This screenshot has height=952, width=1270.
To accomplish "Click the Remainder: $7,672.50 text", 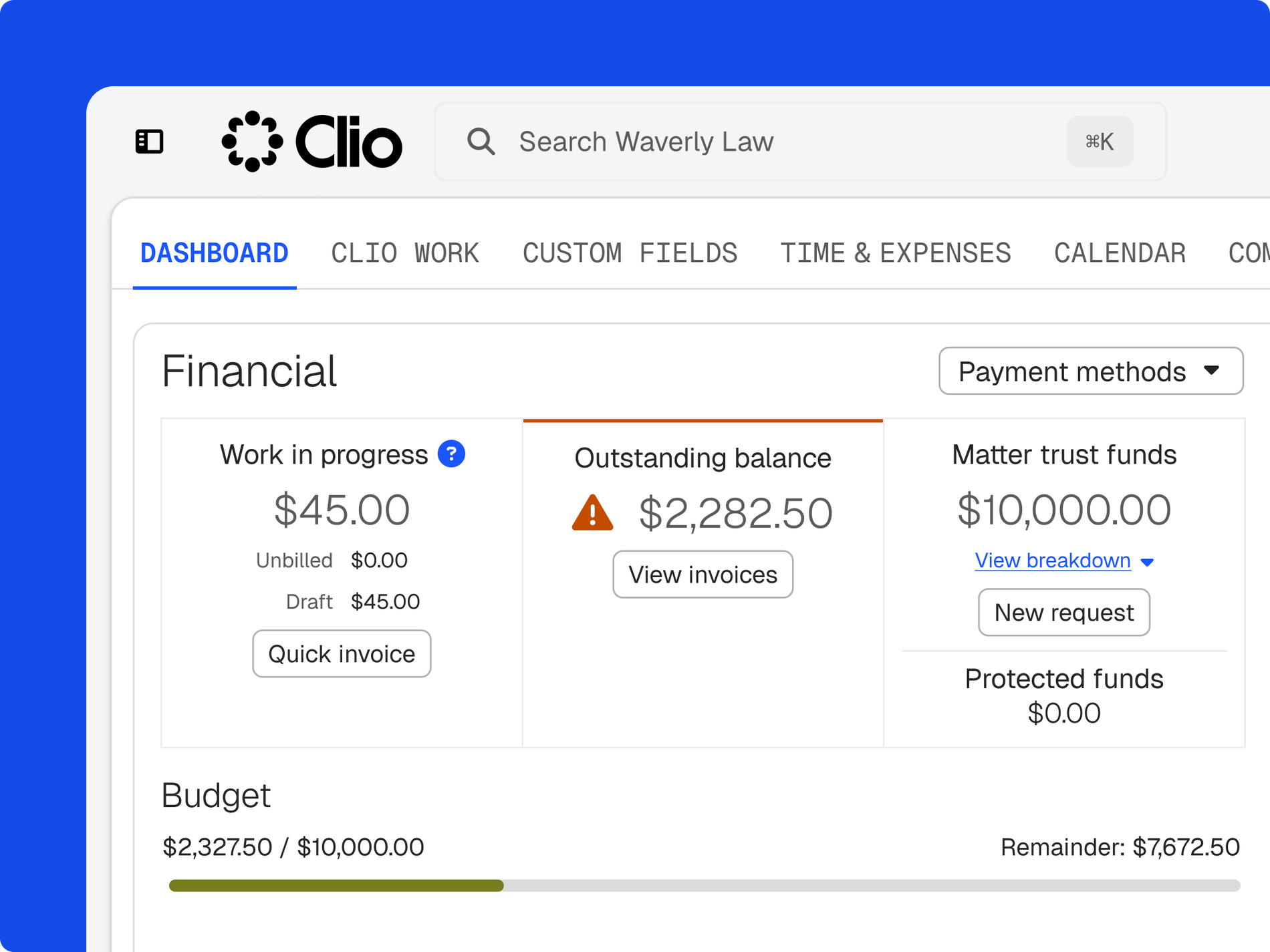I will (x=1120, y=847).
